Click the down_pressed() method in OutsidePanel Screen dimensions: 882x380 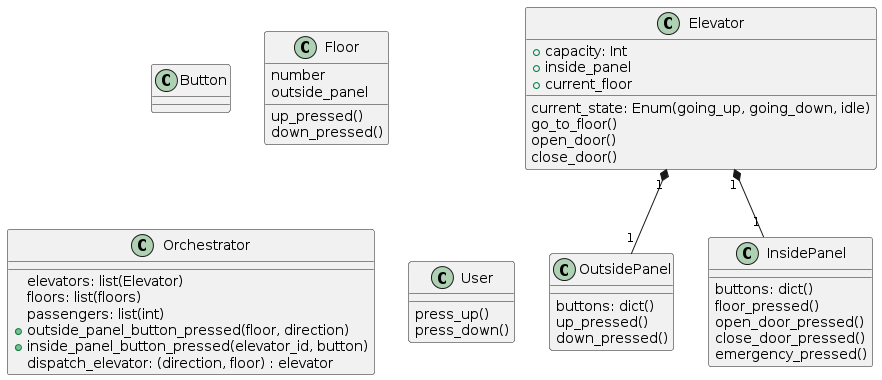tap(612, 338)
